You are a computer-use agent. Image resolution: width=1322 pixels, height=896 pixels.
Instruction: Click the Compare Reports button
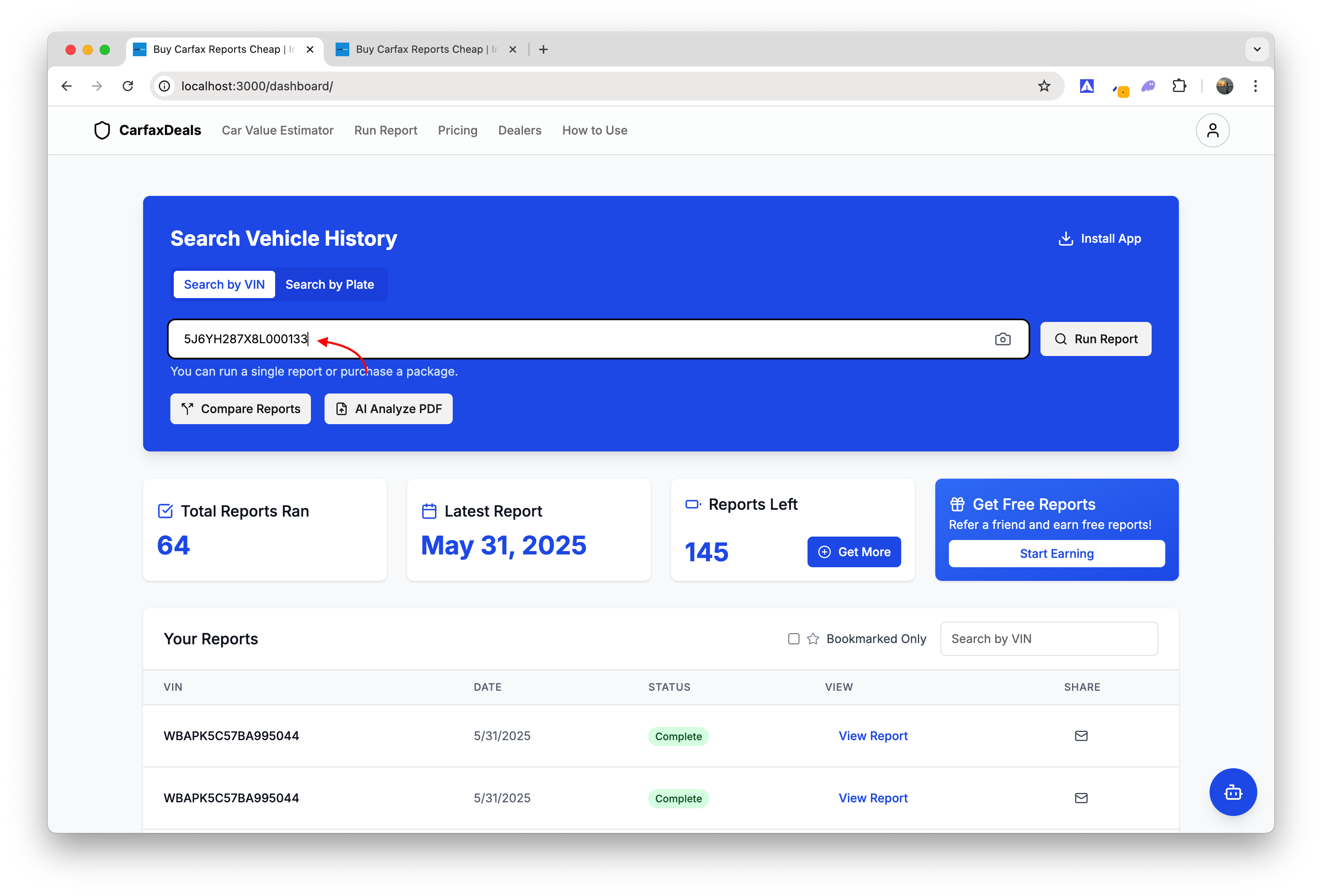241,408
